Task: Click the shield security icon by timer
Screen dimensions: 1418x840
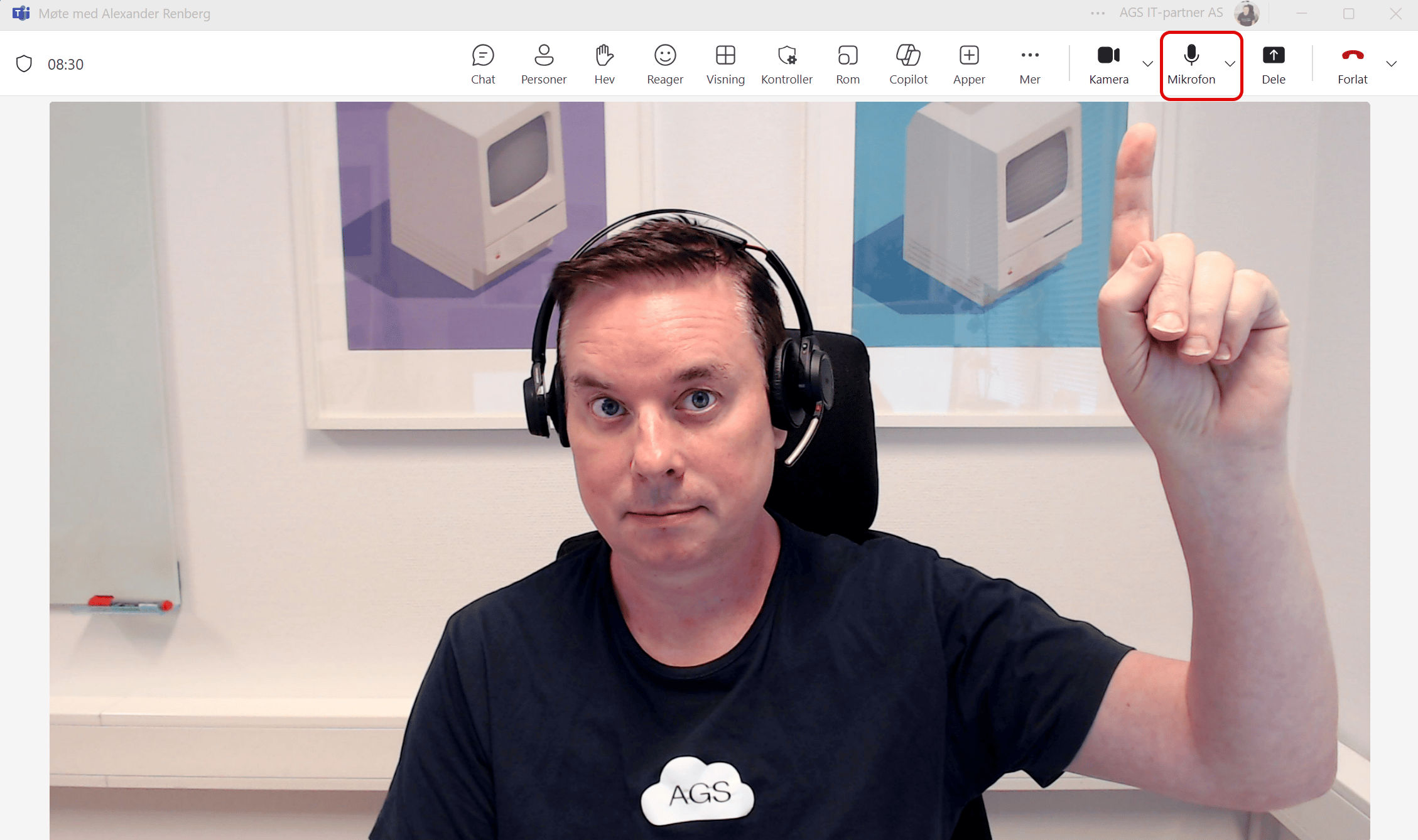Action: (x=24, y=64)
